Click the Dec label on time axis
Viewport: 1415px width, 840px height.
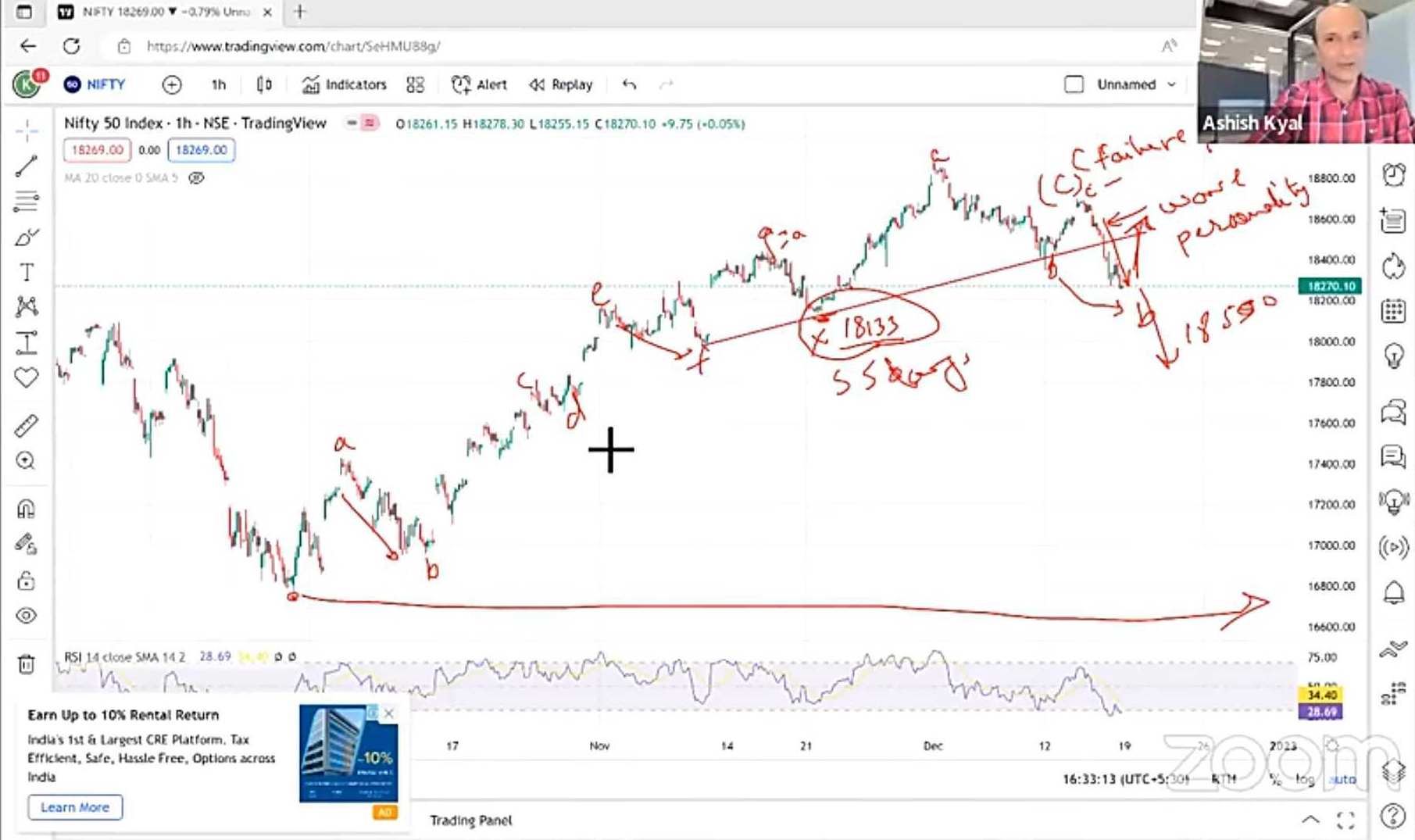click(x=933, y=745)
